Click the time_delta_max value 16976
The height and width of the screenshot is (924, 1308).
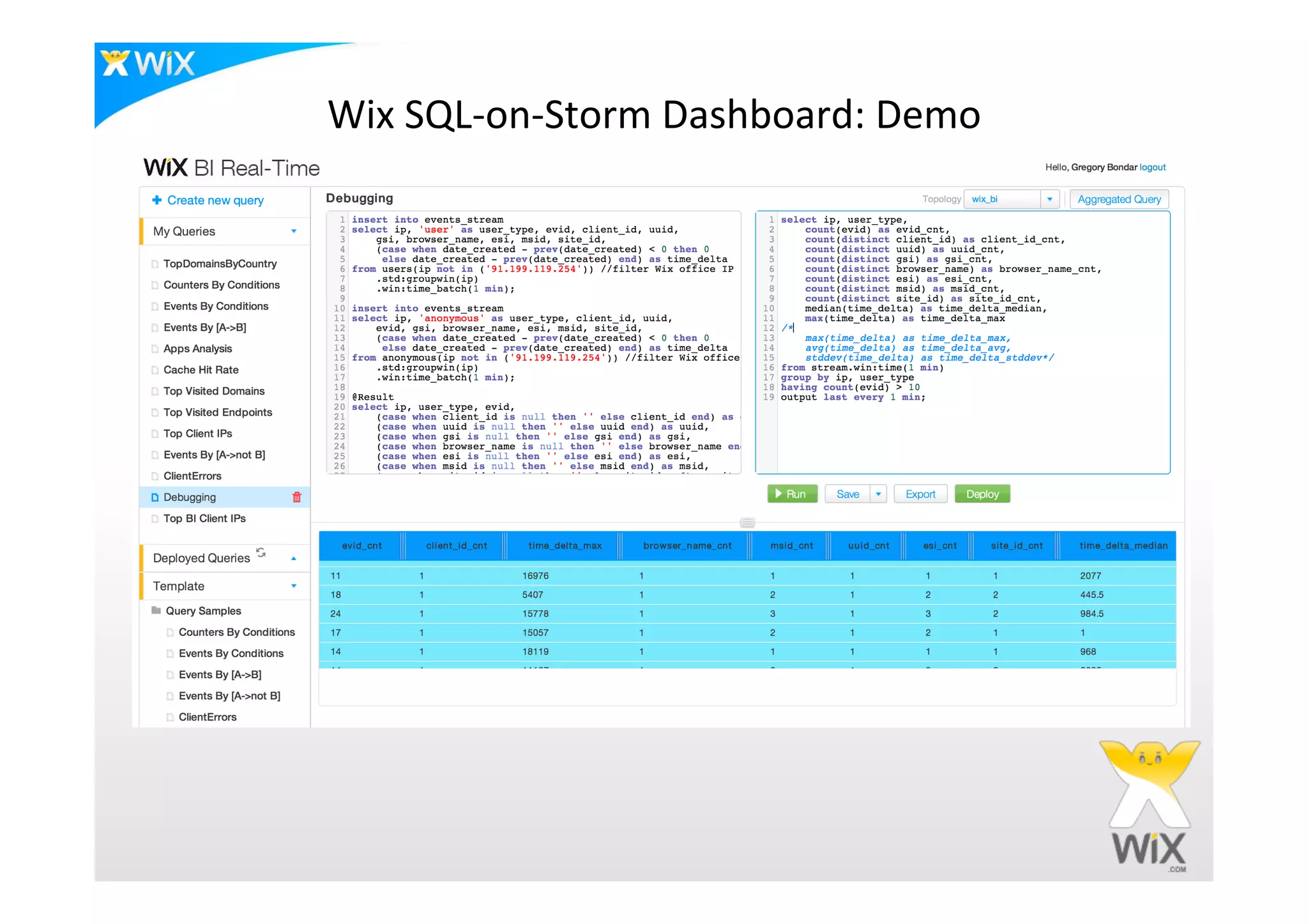click(535, 576)
